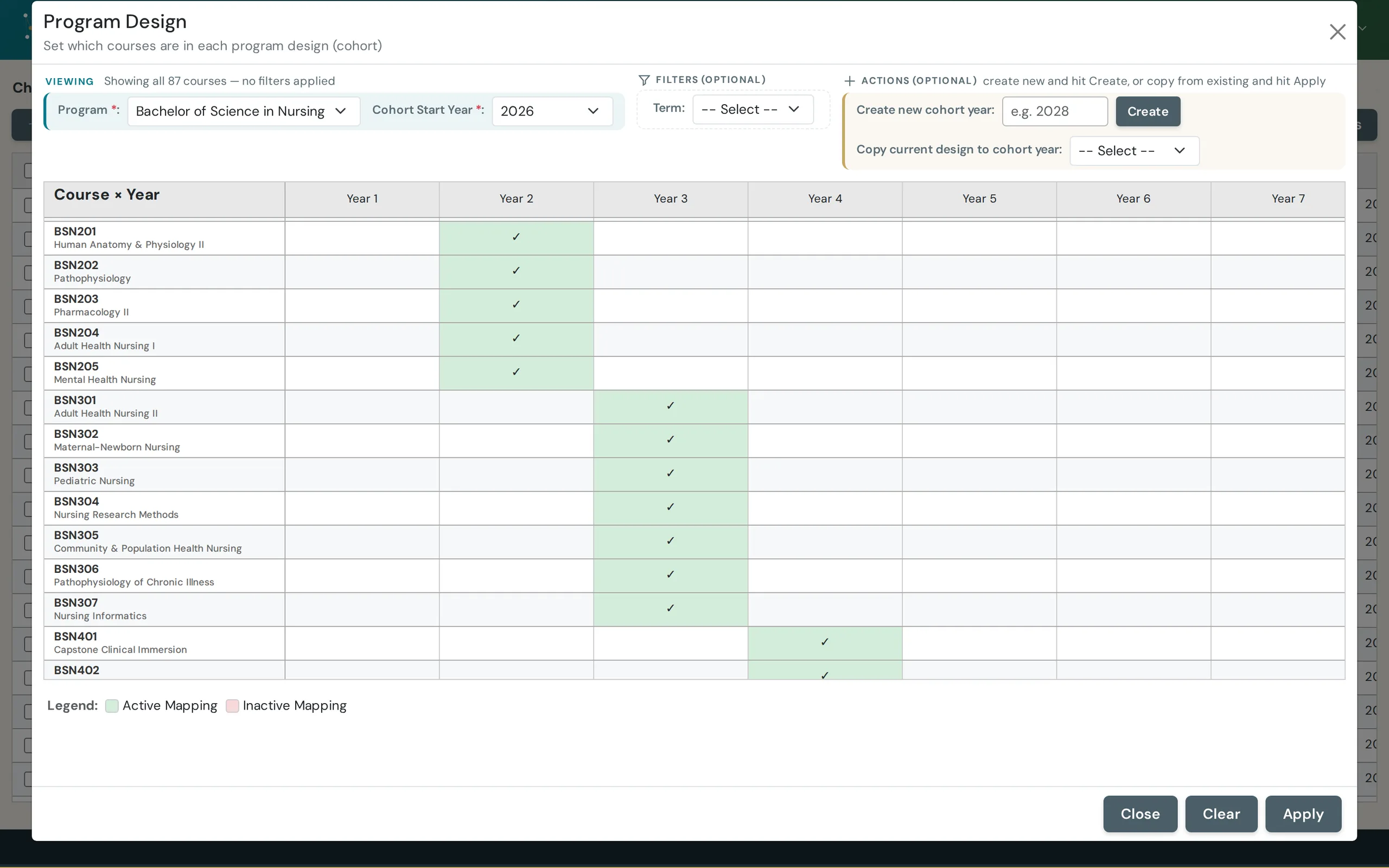Open the Program dropdown showing Bachelor of Science in Nursing
Image resolution: width=1389 pixels, height=868 pixels.
point(244,111)
